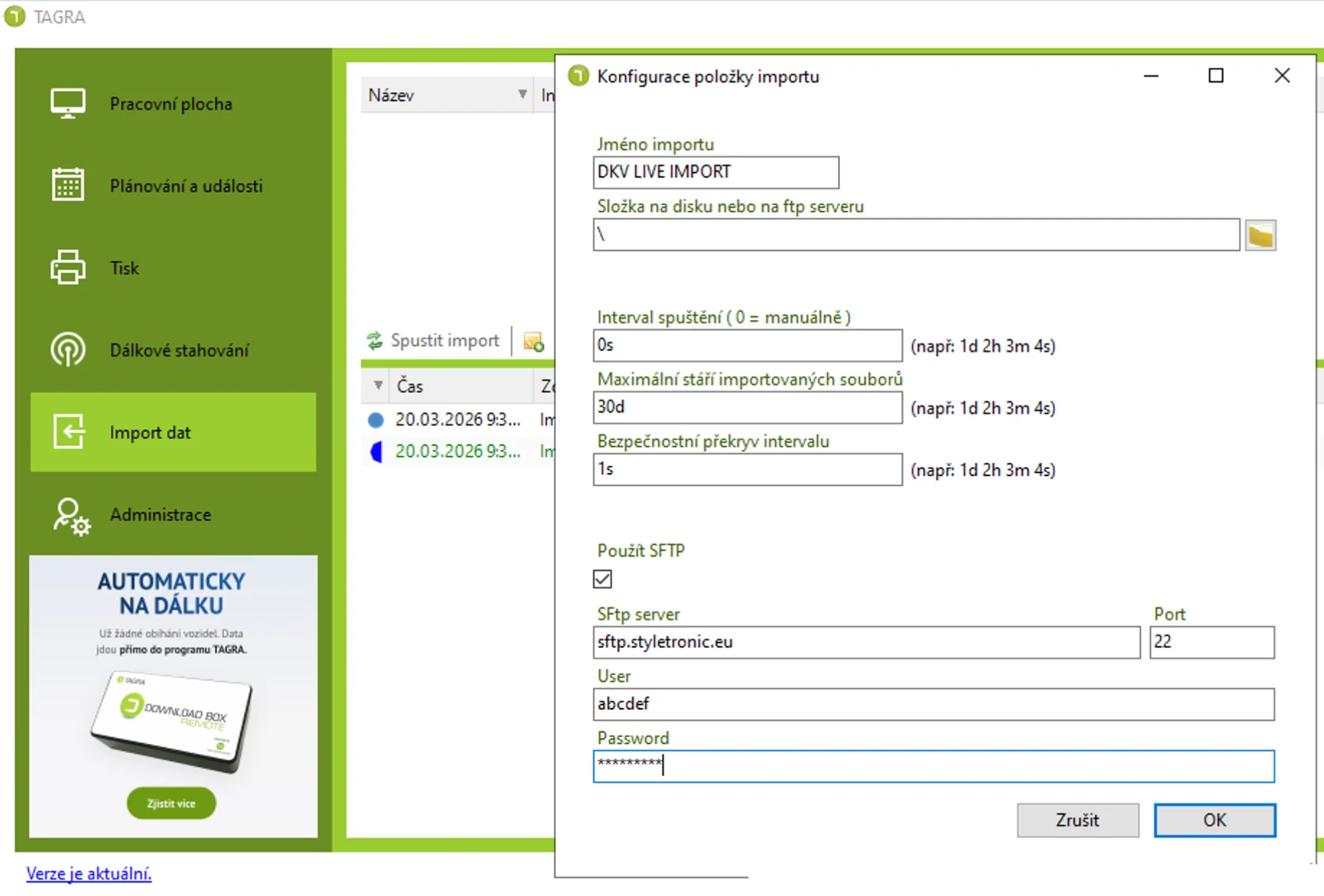Open the Verze je aktuální link
The image size is (1324, 896).
click(x=89, y=873)
